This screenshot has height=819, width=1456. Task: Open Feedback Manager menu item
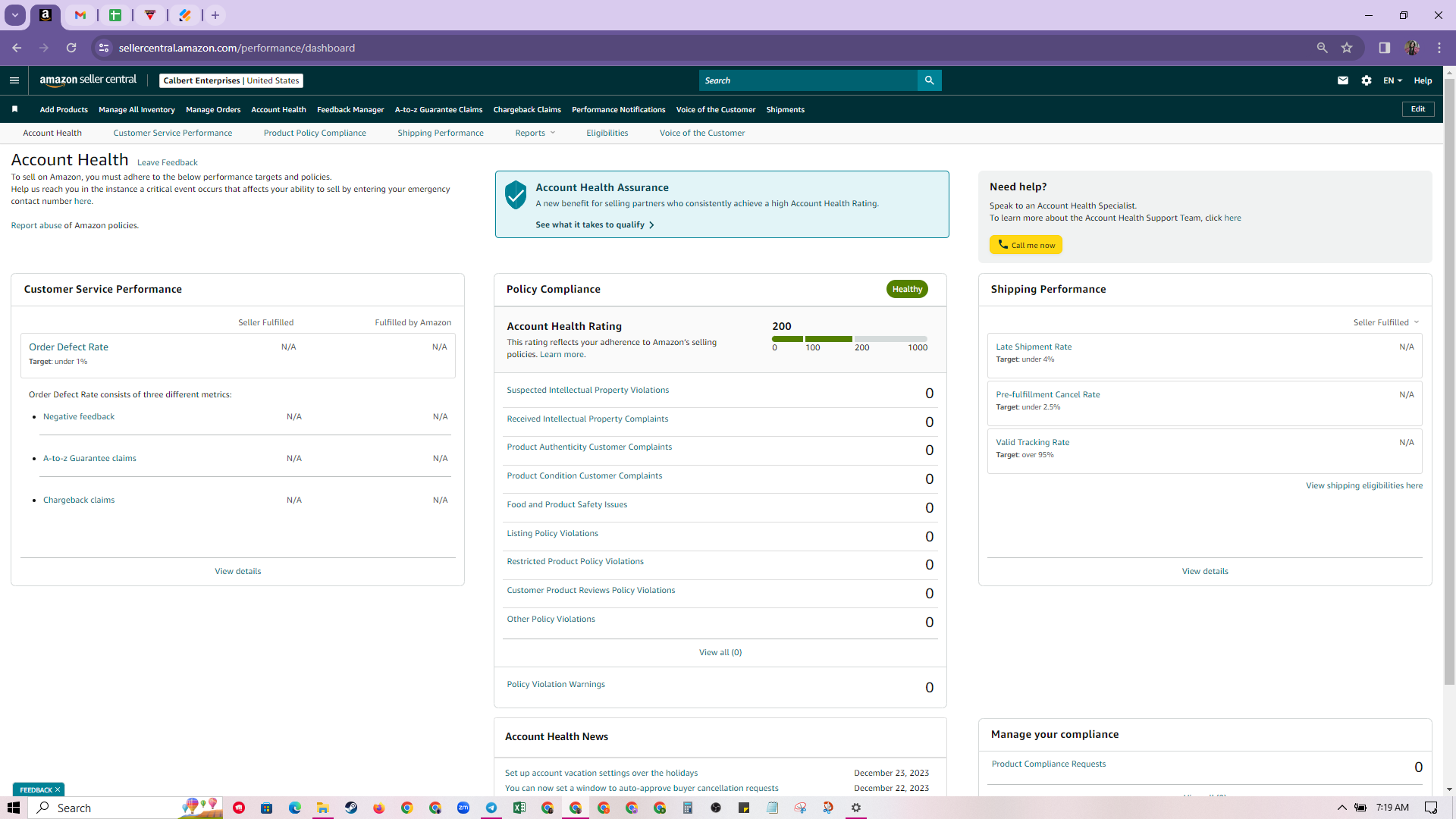[x=350, y=110]
